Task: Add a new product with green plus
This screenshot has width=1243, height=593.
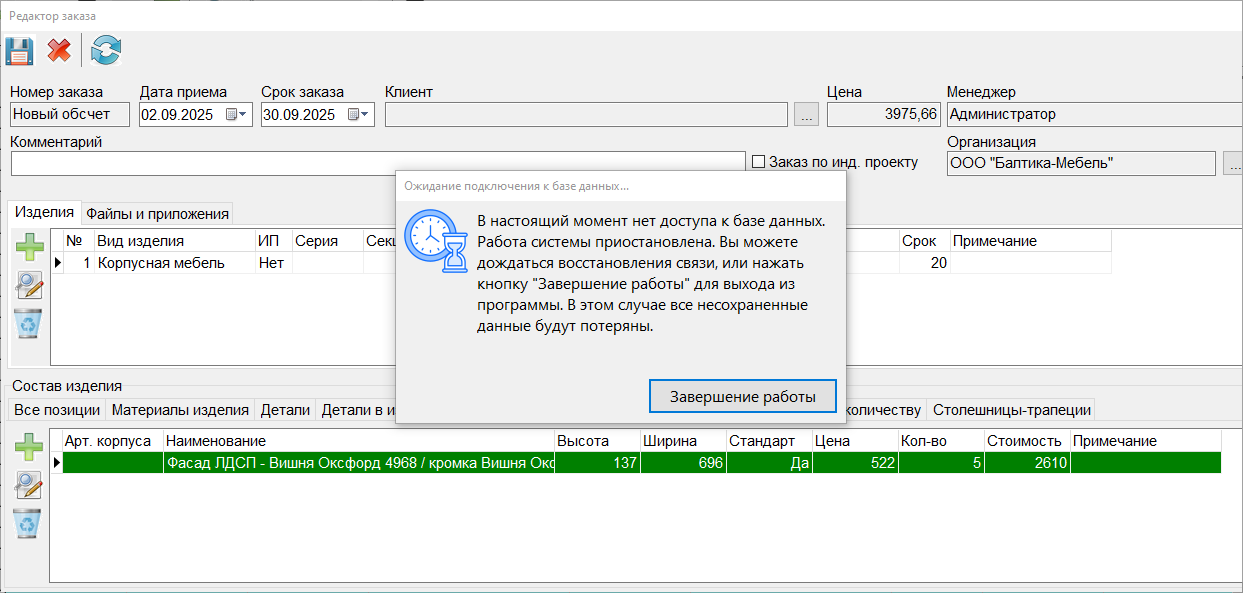Action: pyautogui.click(x=29, y=247)
